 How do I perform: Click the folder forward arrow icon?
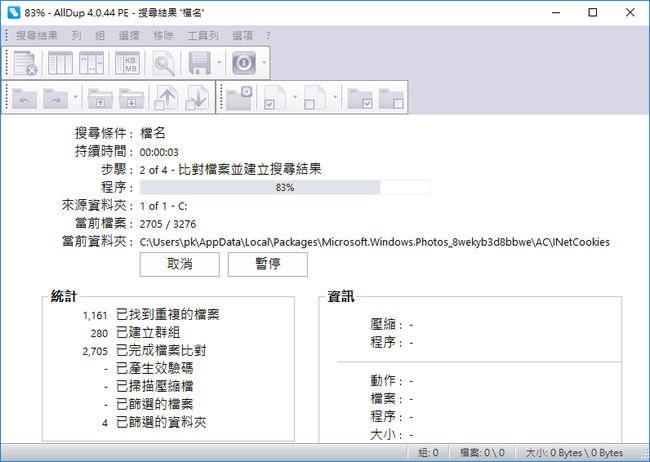pos(56,98)
